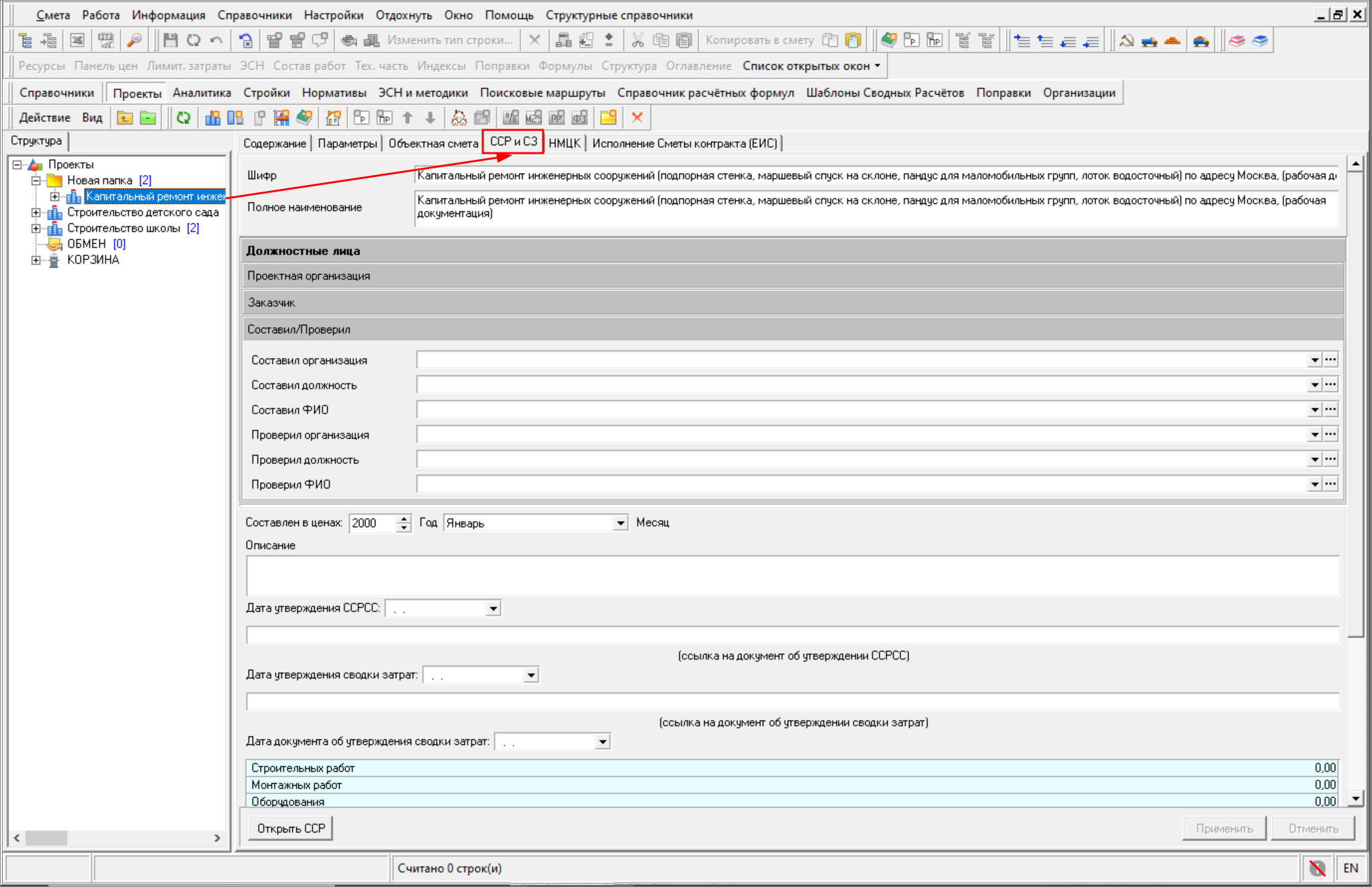Click the hammer and sickle labor resources icon

1127,40
